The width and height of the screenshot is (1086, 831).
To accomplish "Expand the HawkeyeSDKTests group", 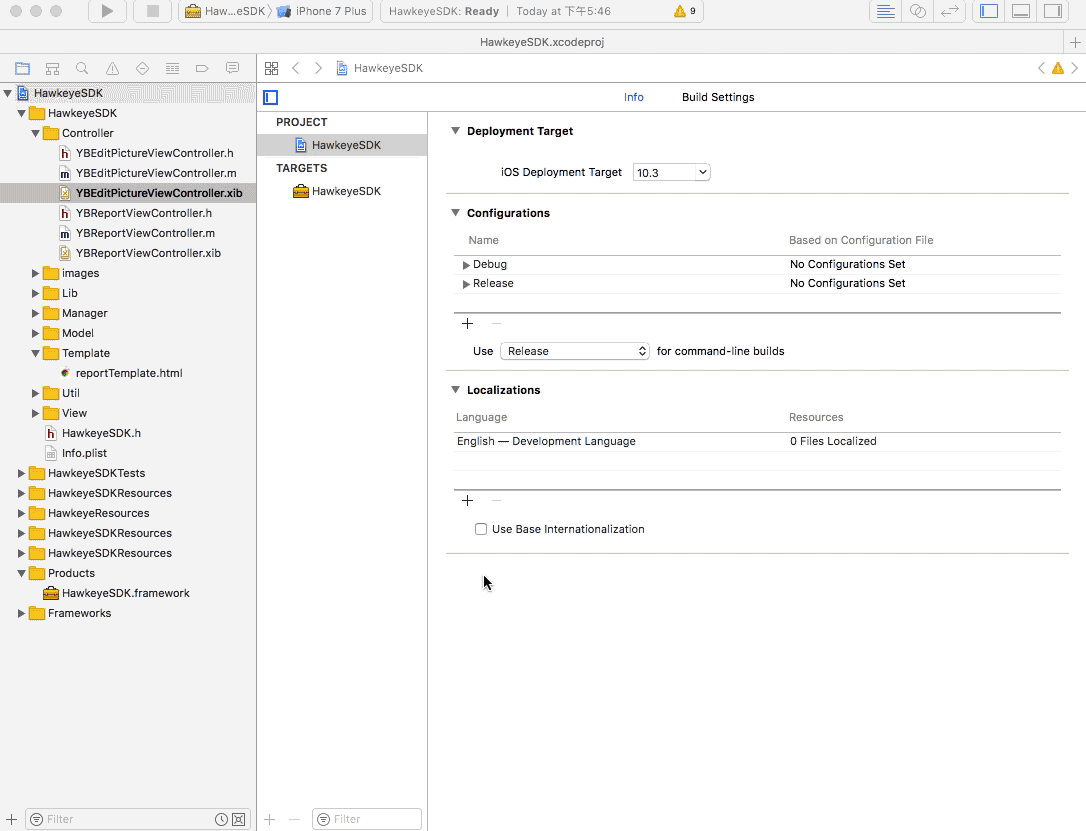I will 21,474.
